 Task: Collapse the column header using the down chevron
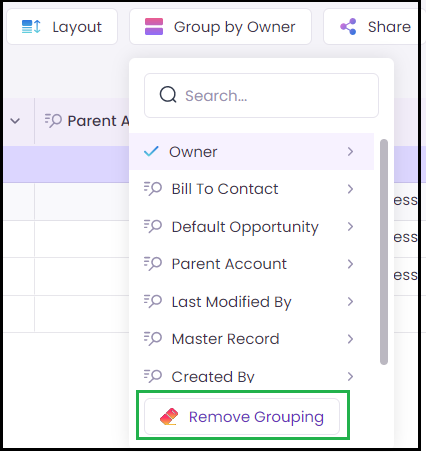(x=15, y=121)
